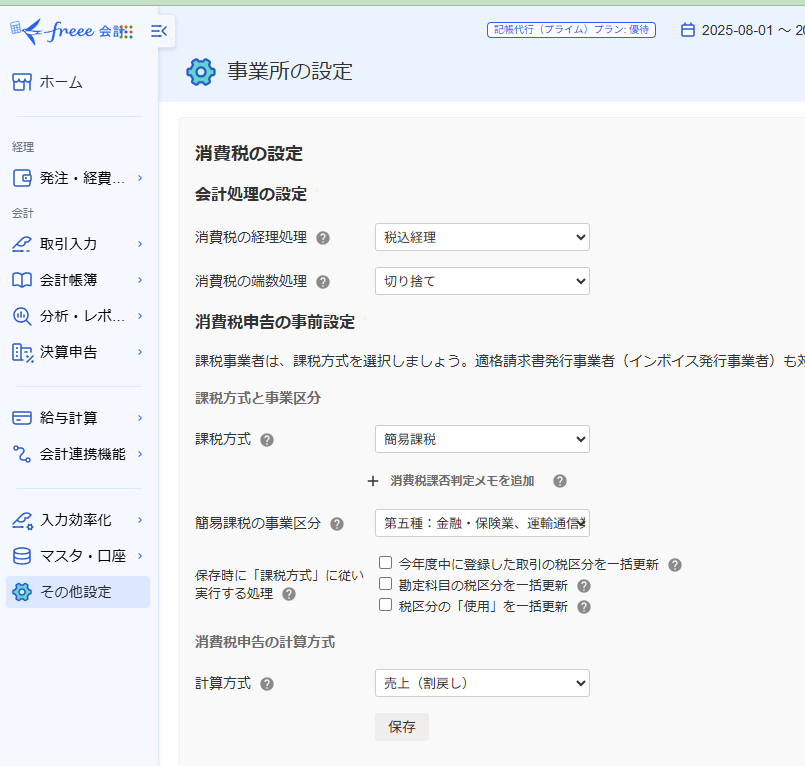Open help for 消費税の経理処理
The width and height of the screenshot is (805, 766).
[322, 238]
